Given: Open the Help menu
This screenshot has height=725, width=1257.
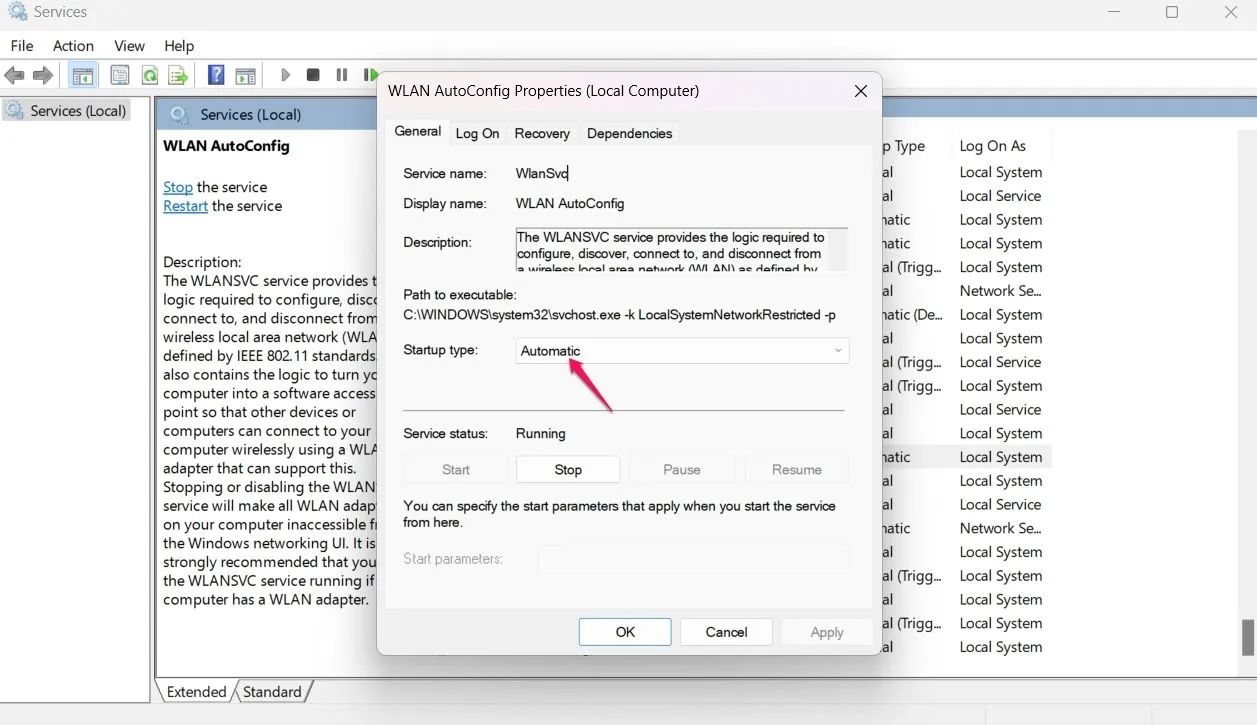Looking at the screenshot, I should [x=179, y=46].
